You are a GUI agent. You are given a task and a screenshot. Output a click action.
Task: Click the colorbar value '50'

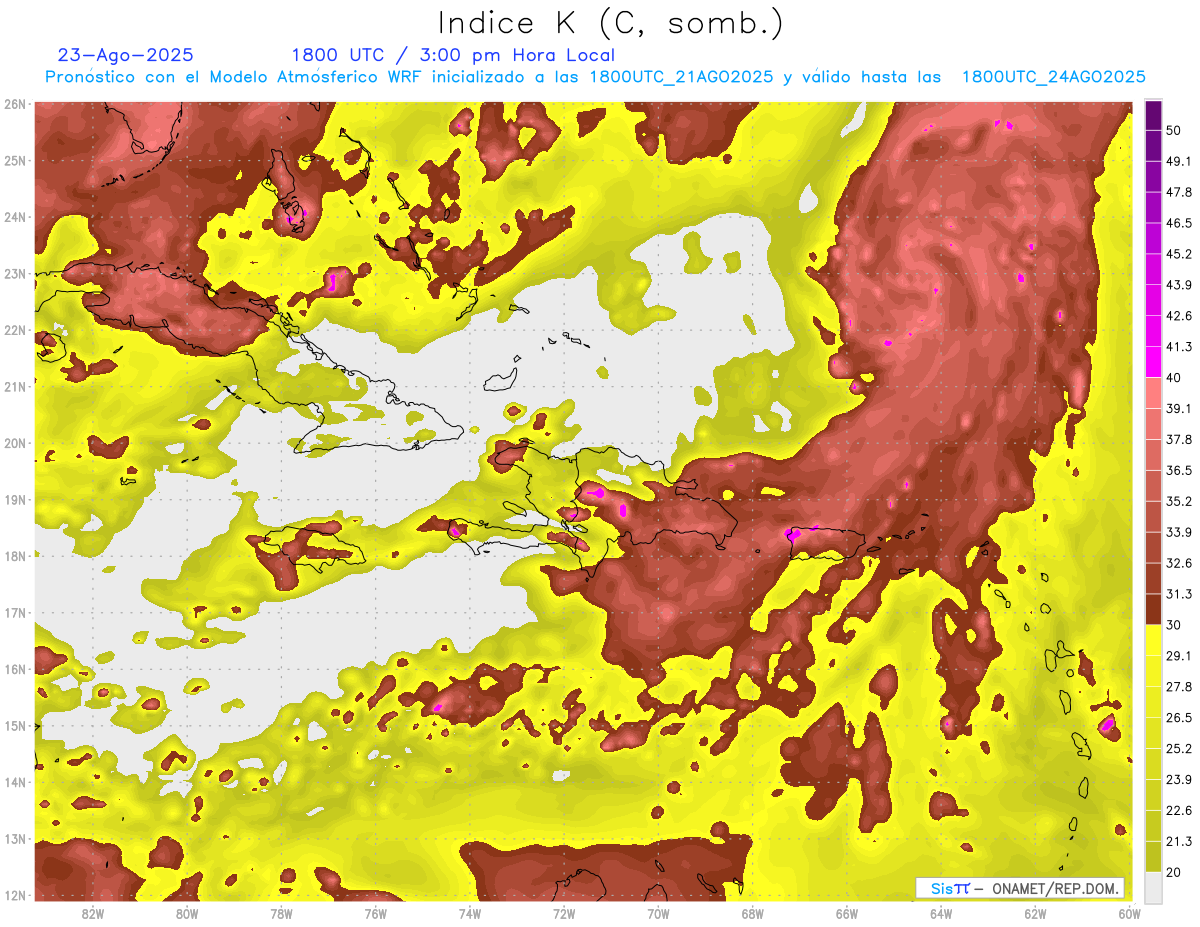click(1174, 130)
